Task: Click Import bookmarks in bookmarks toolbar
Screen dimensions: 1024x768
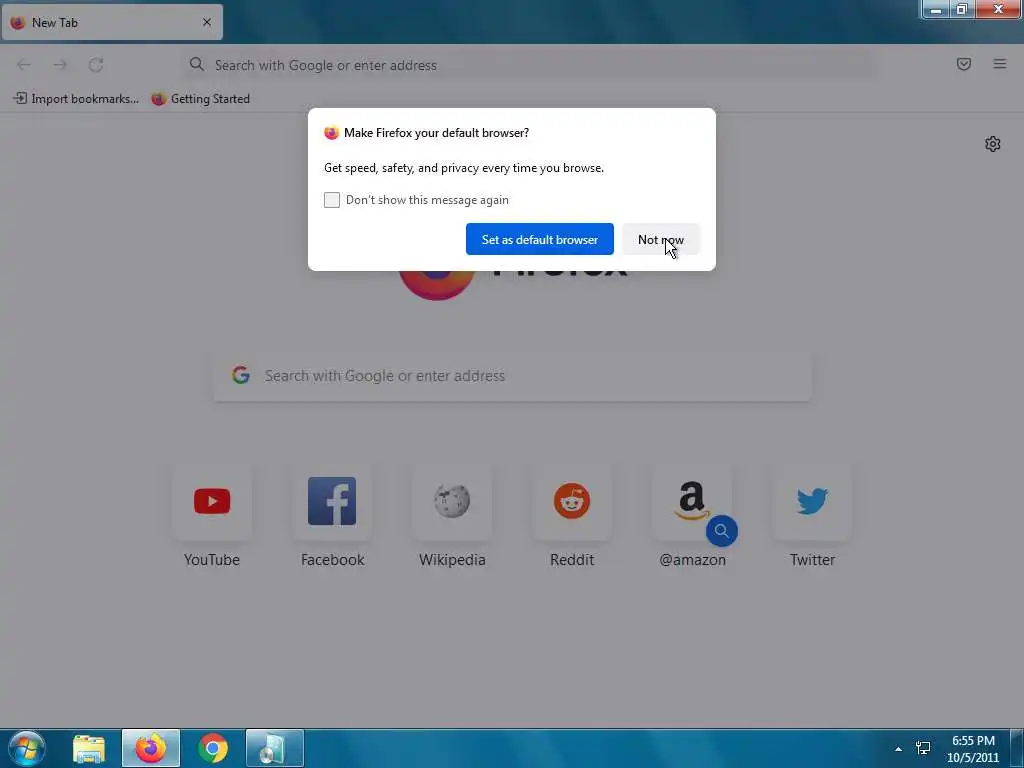Action: point(76,99)
